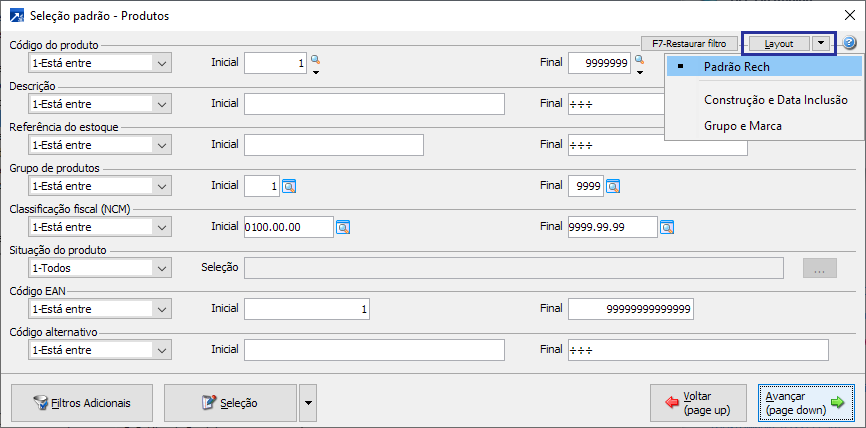
Task: Click the Voltar (page up) button
Action: click(x=697, y=403)
